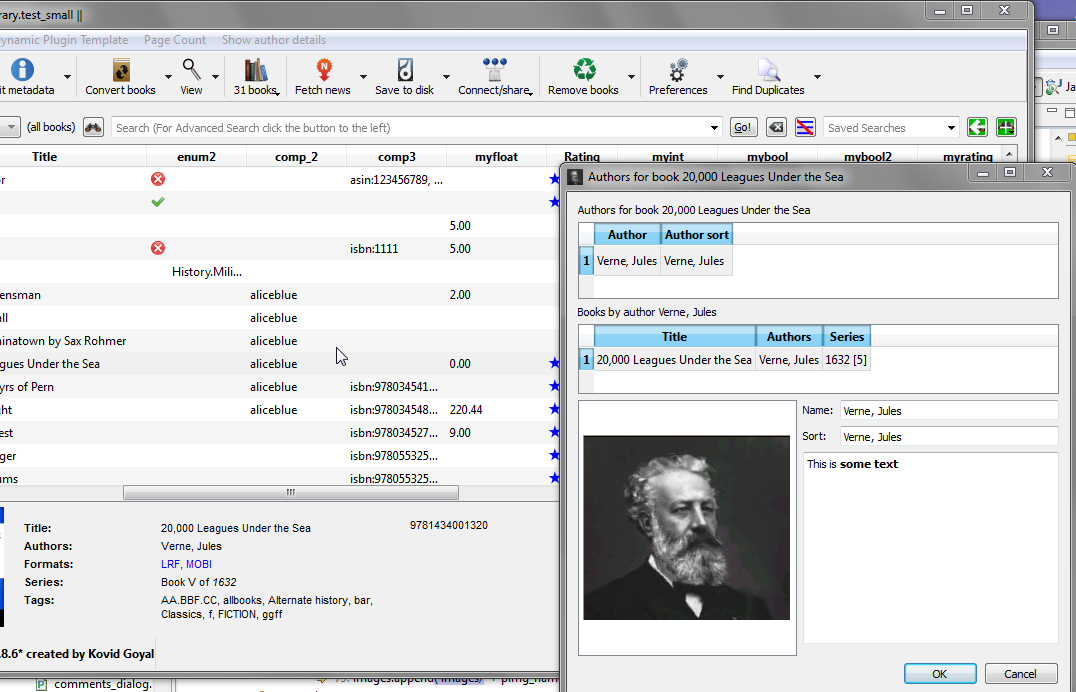Open the MOBI format link

[199, 564]
